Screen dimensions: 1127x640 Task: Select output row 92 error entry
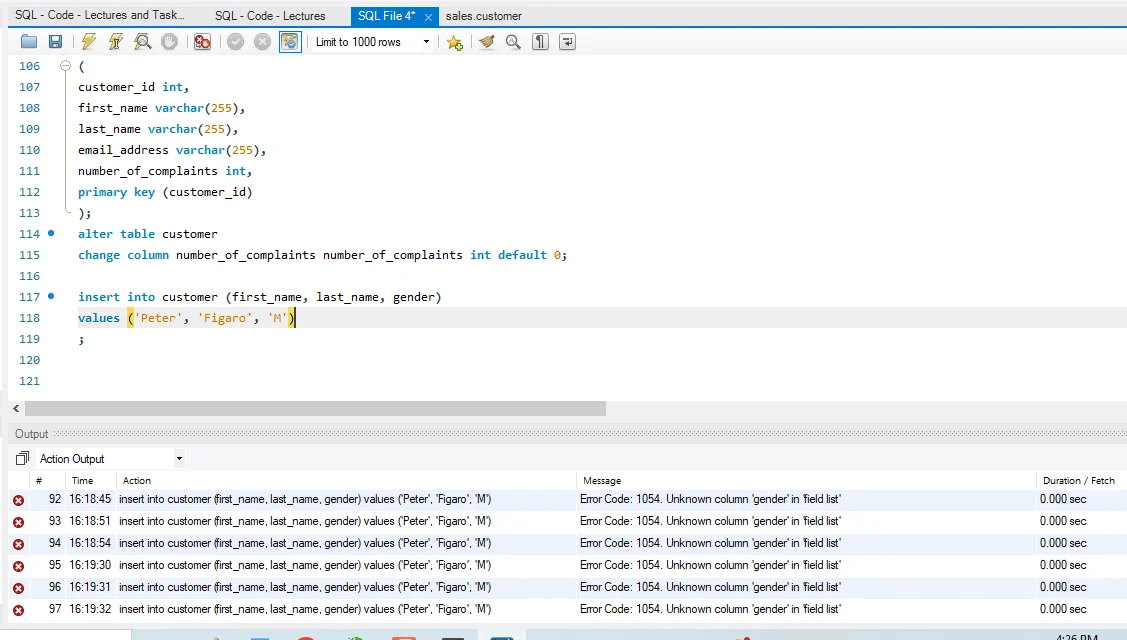[304, 499]
